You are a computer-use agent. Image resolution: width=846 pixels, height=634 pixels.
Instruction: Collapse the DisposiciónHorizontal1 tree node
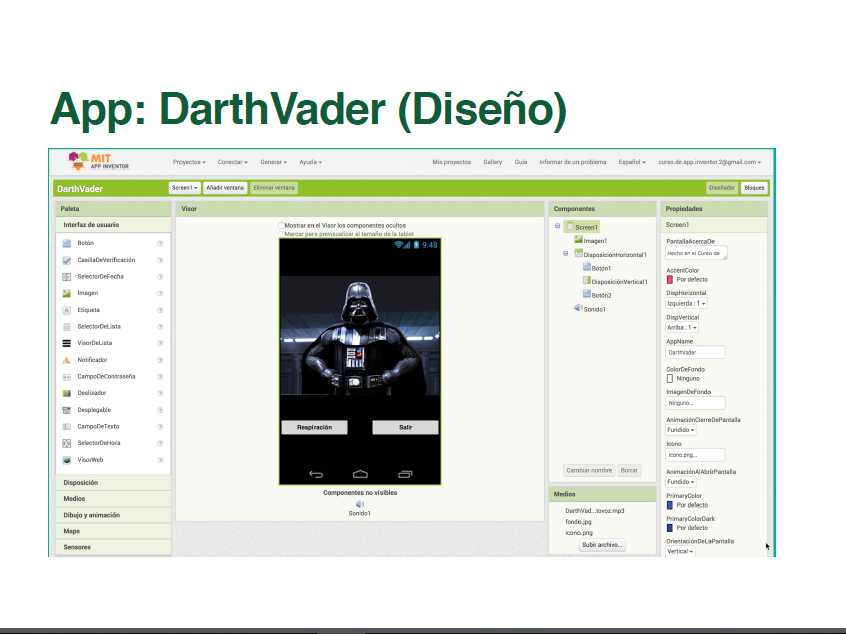click(x=567, y=254)
